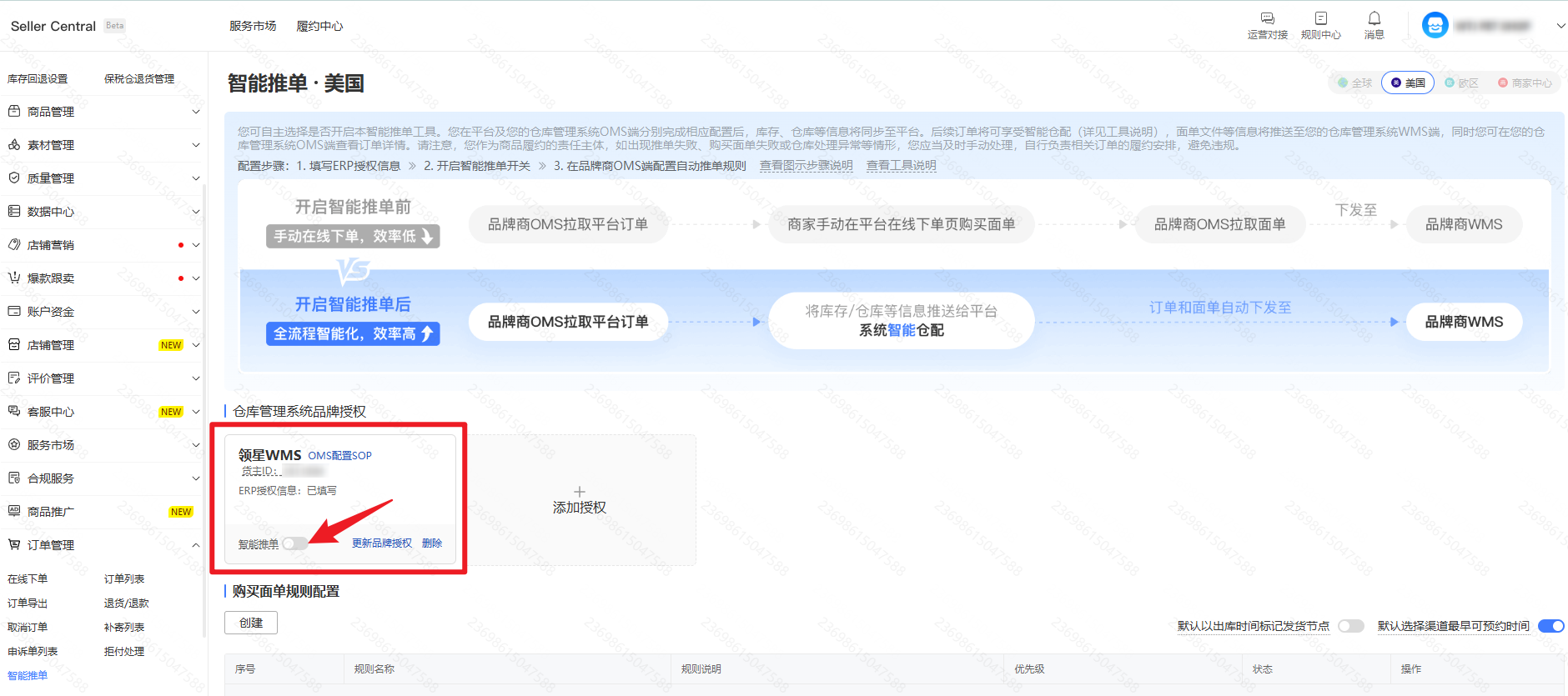The height and width of the screenshot is (696, 1568).
Task: Open the 拒付处理 submenu item
Action: pyautogui.click(x=124, y=651)
